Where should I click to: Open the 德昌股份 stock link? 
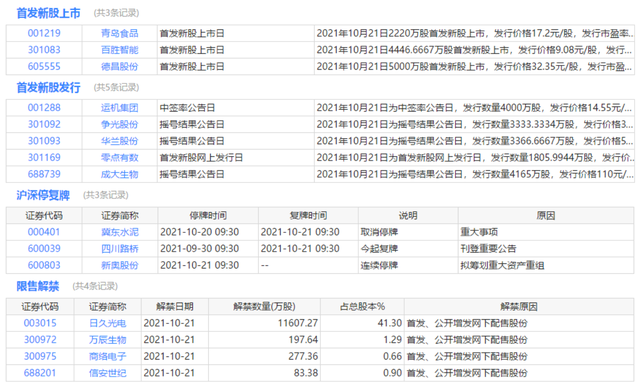coord(120,67)
